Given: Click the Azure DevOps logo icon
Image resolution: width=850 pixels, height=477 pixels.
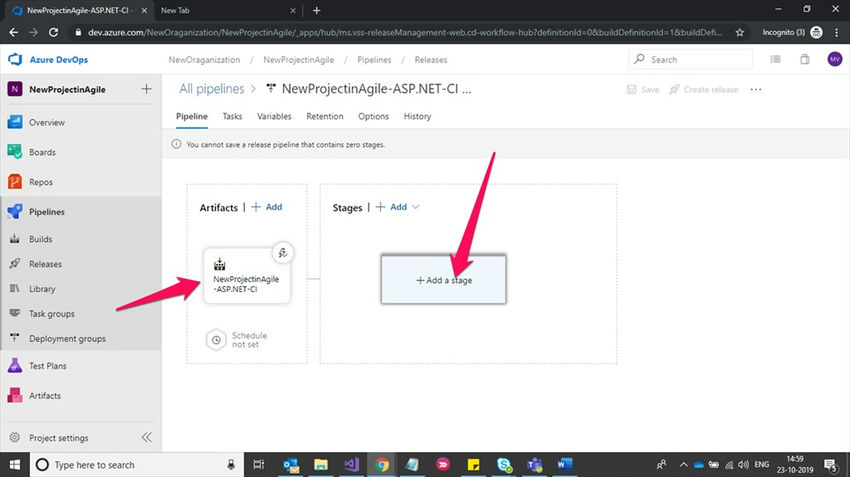Looking at the screenshot, I should (x=15, y=59).
